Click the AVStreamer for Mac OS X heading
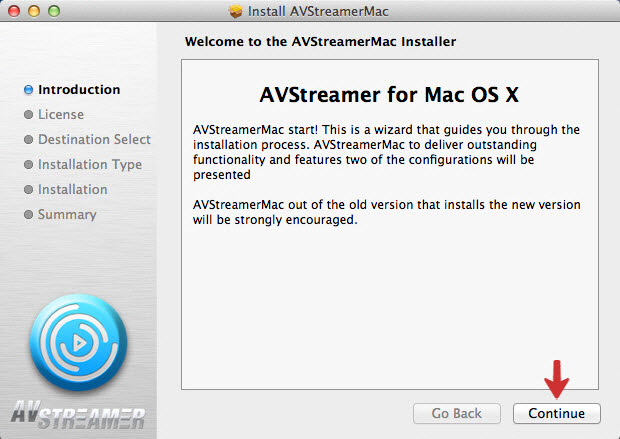 [x=389, y=95]
